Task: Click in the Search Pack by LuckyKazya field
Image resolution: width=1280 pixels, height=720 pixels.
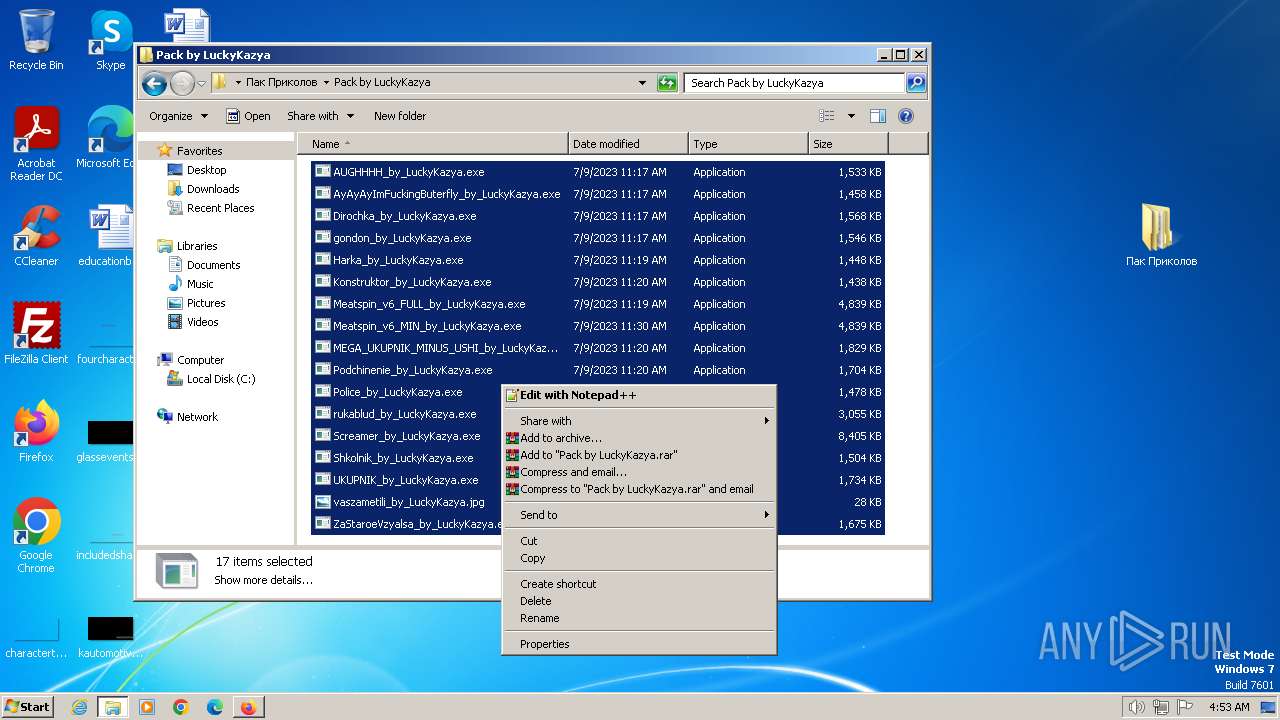Action: (795, 83)
